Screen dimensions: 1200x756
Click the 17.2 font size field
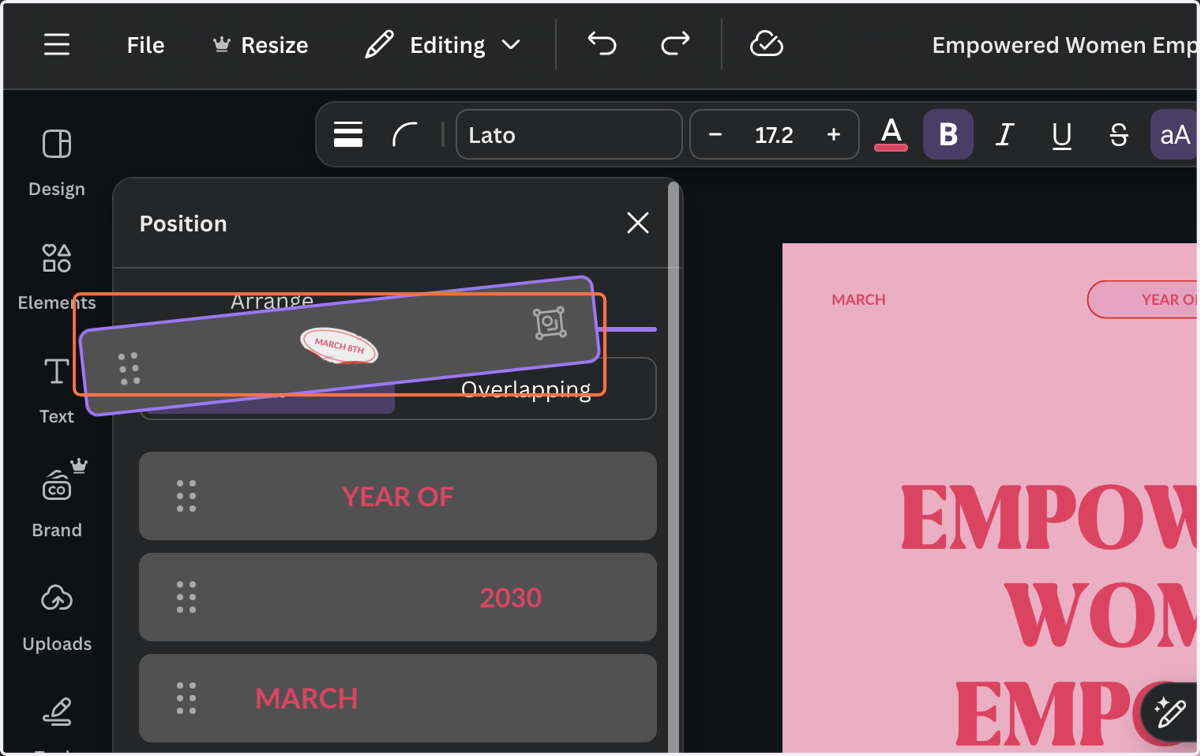pyautogui.click(x=774, y=135)
